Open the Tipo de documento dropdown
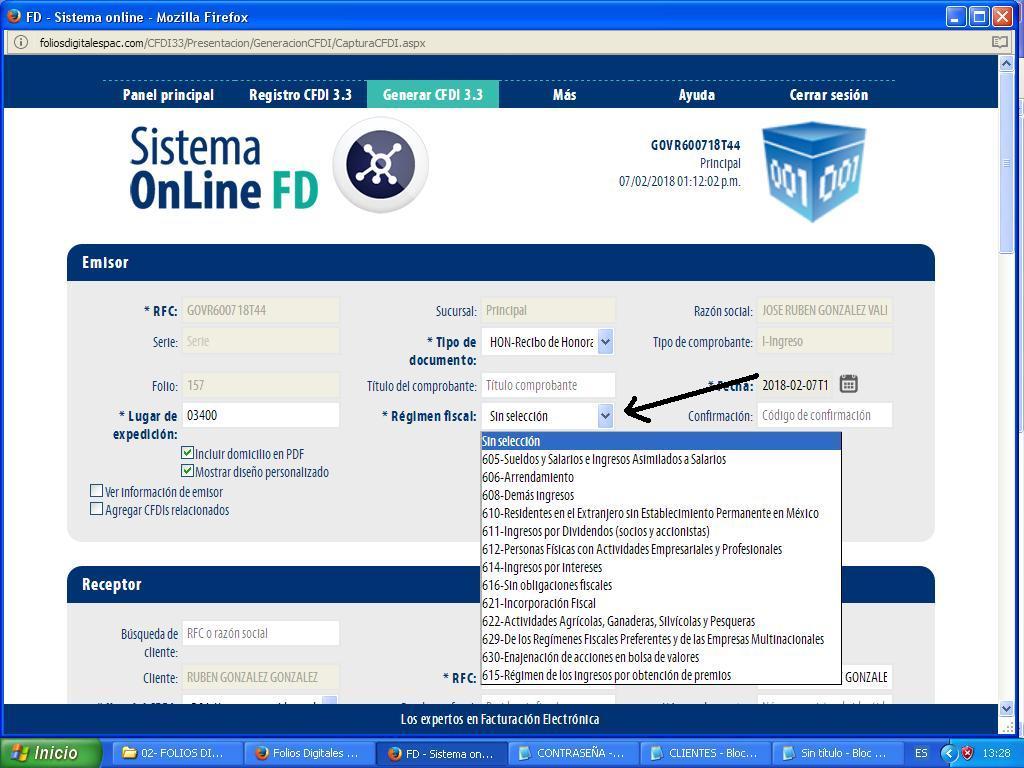 [x=548, y=342]
